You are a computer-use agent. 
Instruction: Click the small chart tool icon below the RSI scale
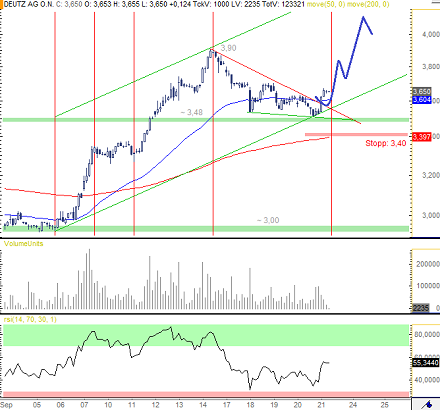[x=426, y=404]
